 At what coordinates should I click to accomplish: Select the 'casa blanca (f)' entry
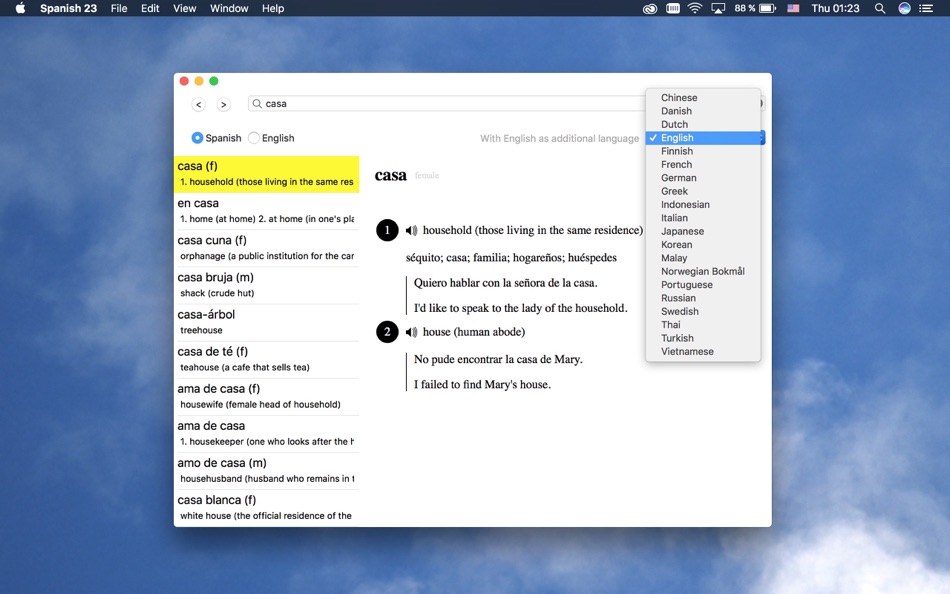click(x=267, y=507)
